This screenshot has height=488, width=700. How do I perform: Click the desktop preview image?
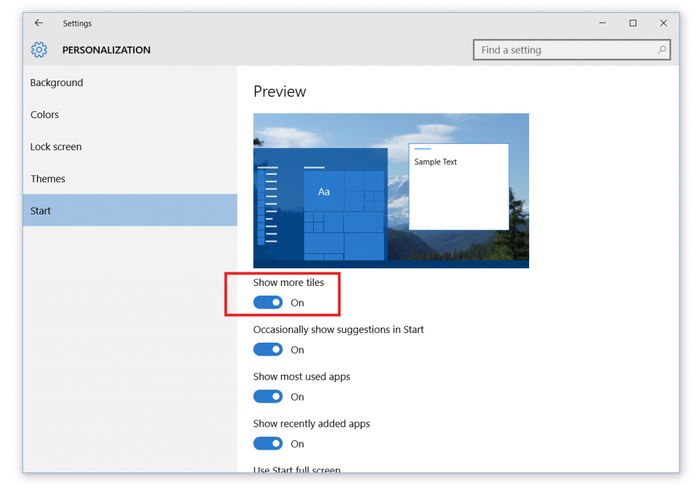click(x=391, y=191)
